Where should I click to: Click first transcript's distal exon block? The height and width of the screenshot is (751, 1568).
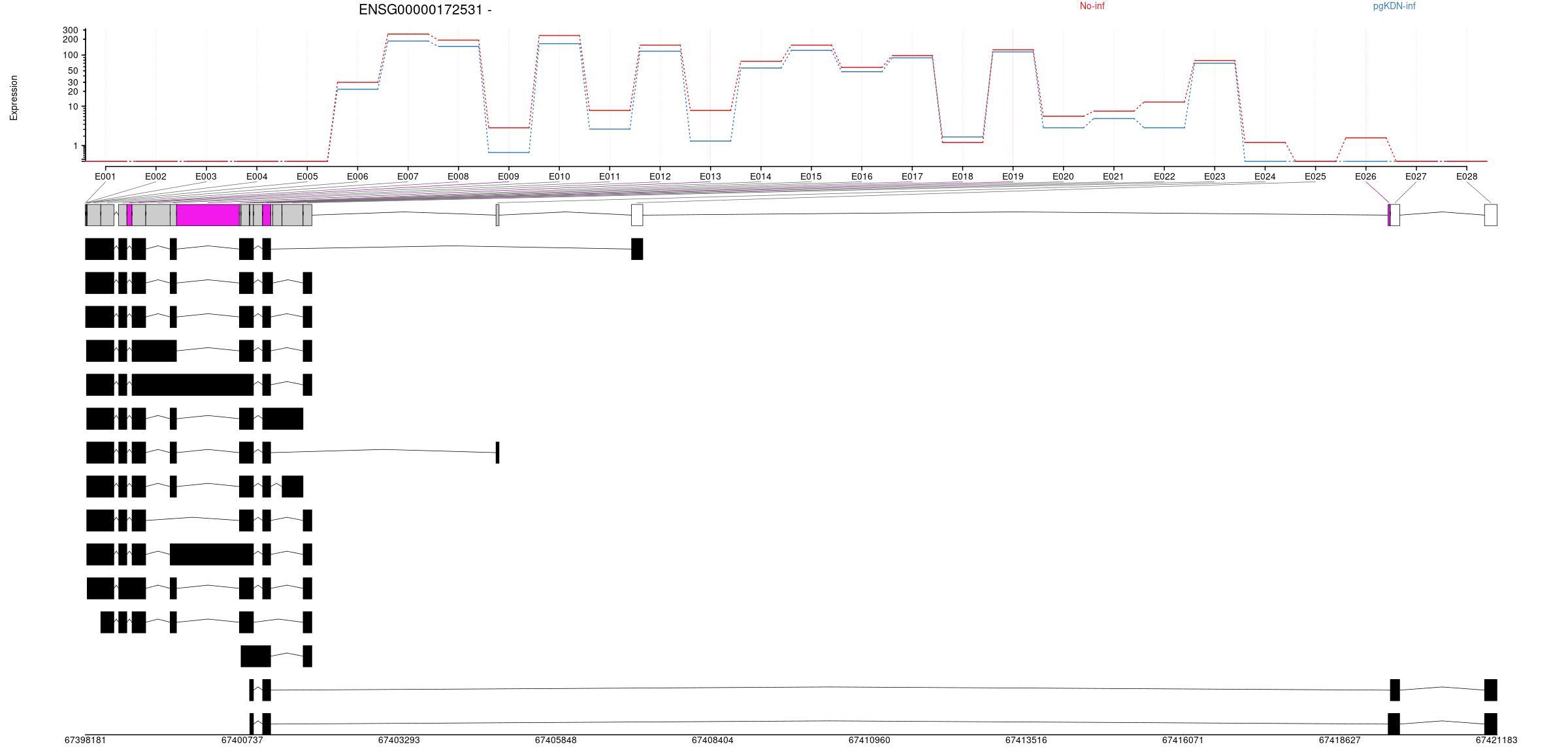point(637,249)
